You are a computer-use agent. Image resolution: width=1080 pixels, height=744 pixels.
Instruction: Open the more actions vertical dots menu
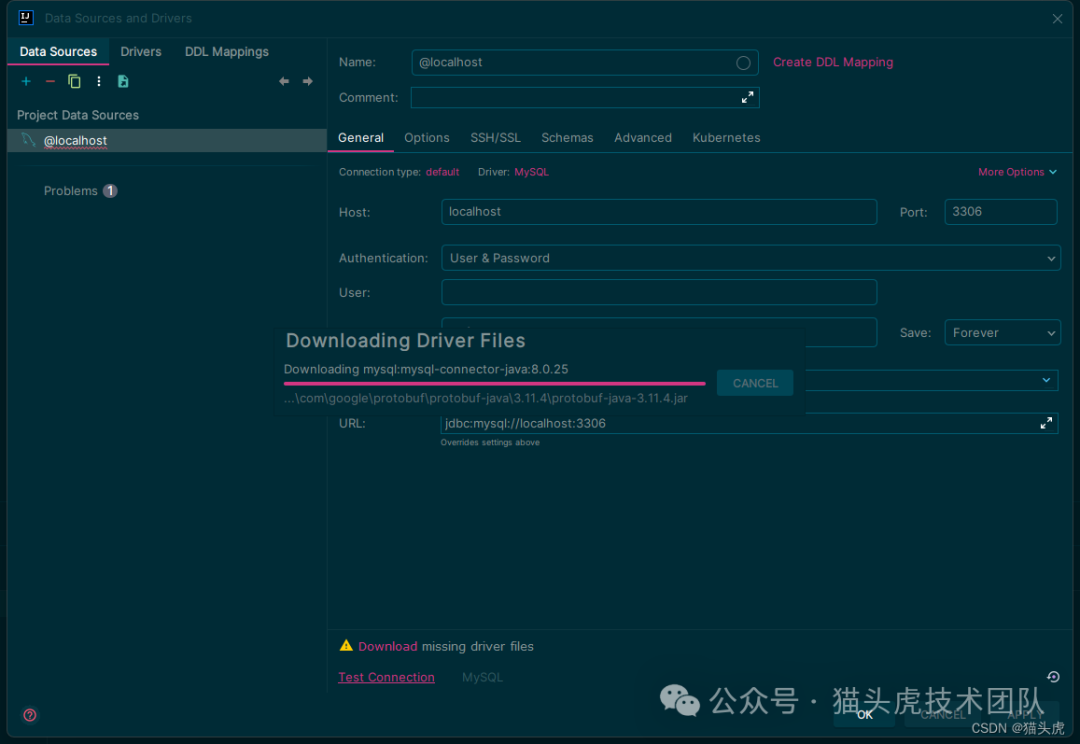tap(98, 81)
